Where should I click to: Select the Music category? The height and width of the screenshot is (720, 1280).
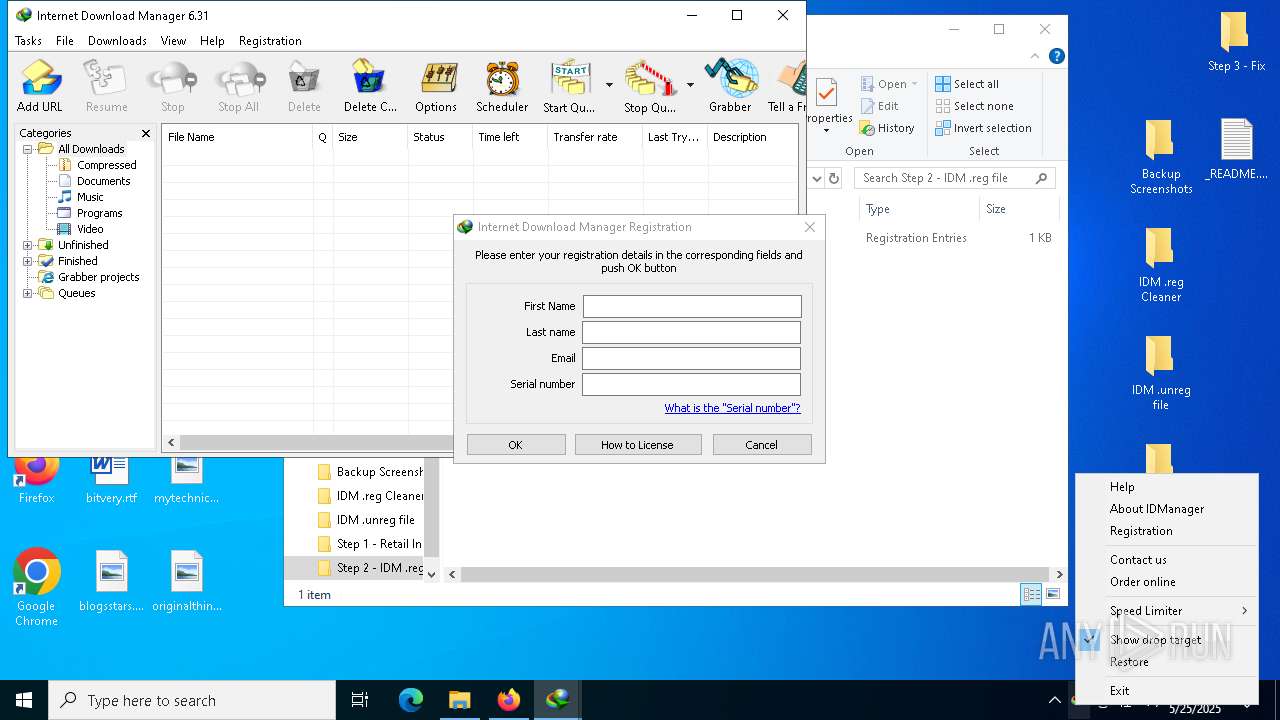[x=90, y=197]
